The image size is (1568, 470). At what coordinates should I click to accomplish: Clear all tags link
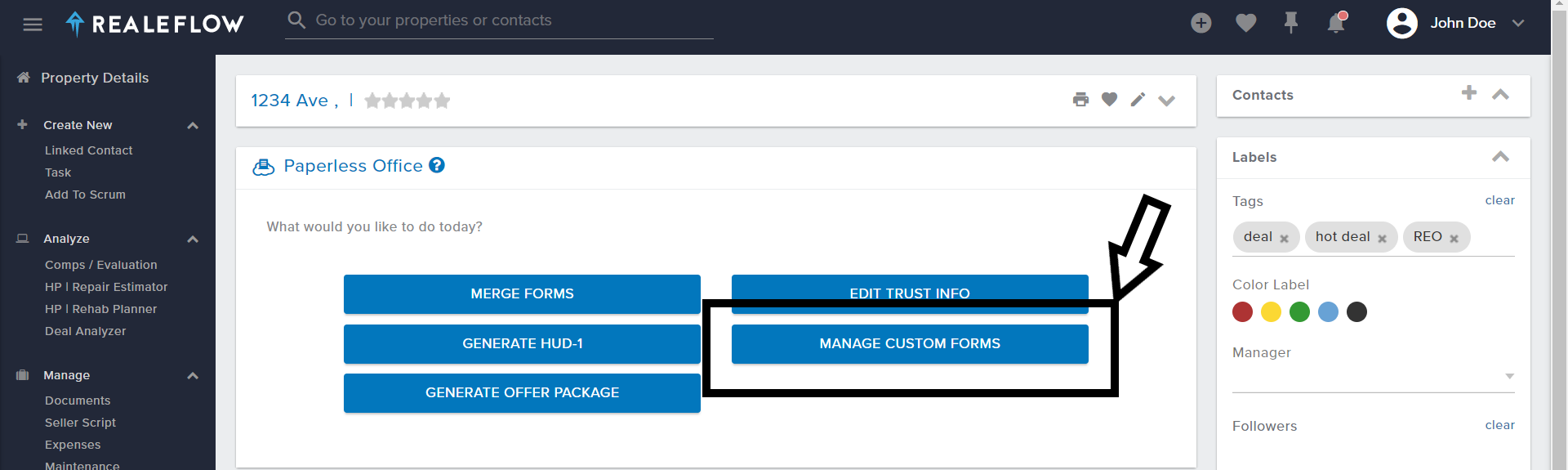click(1499, 200)
